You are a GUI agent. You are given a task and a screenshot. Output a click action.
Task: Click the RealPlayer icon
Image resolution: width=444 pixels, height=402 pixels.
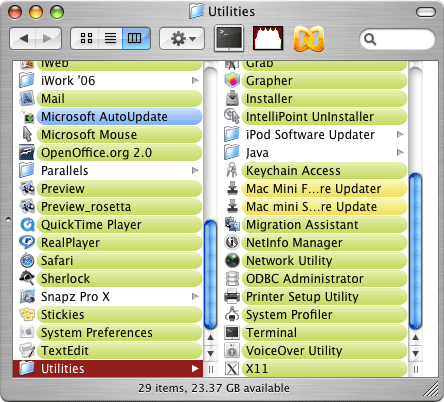tap(27, 242)
